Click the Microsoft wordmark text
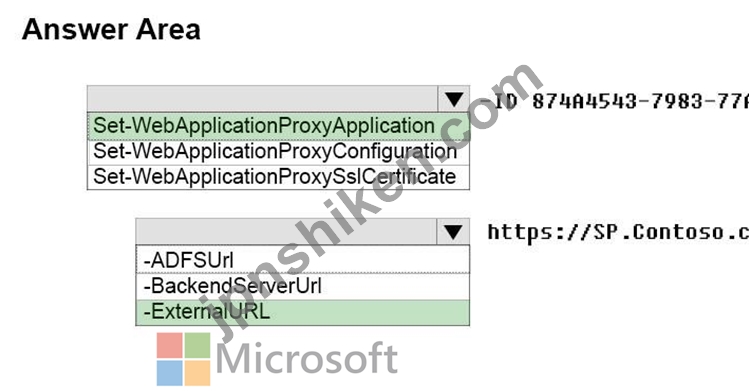Image resolution: width=749 pixels, height=391 pixels. pyautogui.click(x=307, y=359)
